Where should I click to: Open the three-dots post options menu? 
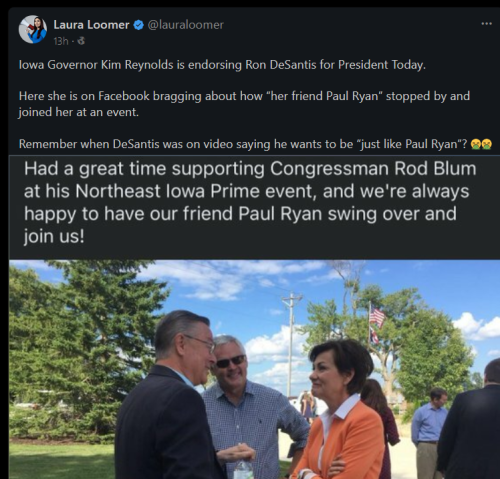pos(486,24)
